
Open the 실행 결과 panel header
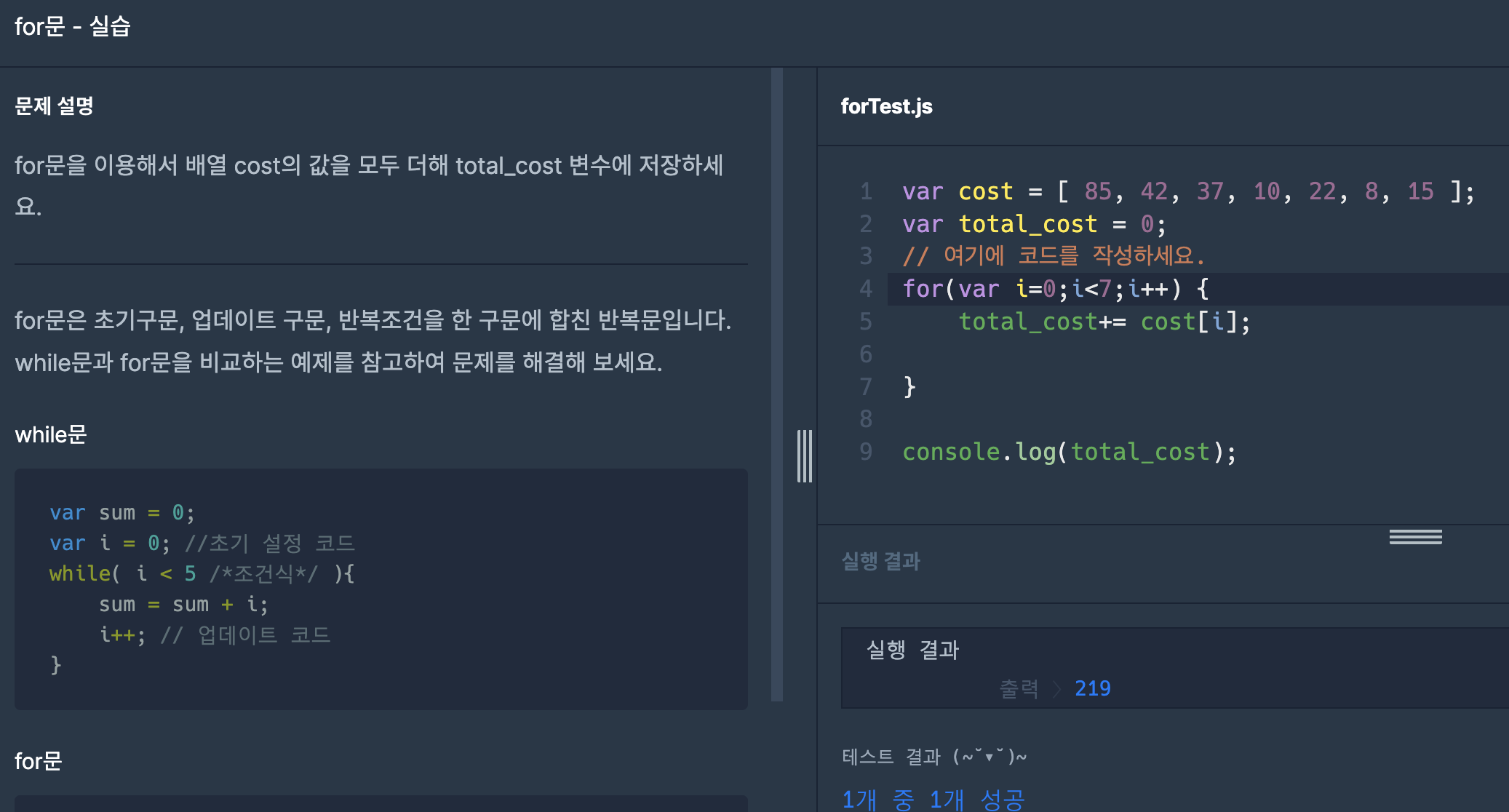click(880, 561)
